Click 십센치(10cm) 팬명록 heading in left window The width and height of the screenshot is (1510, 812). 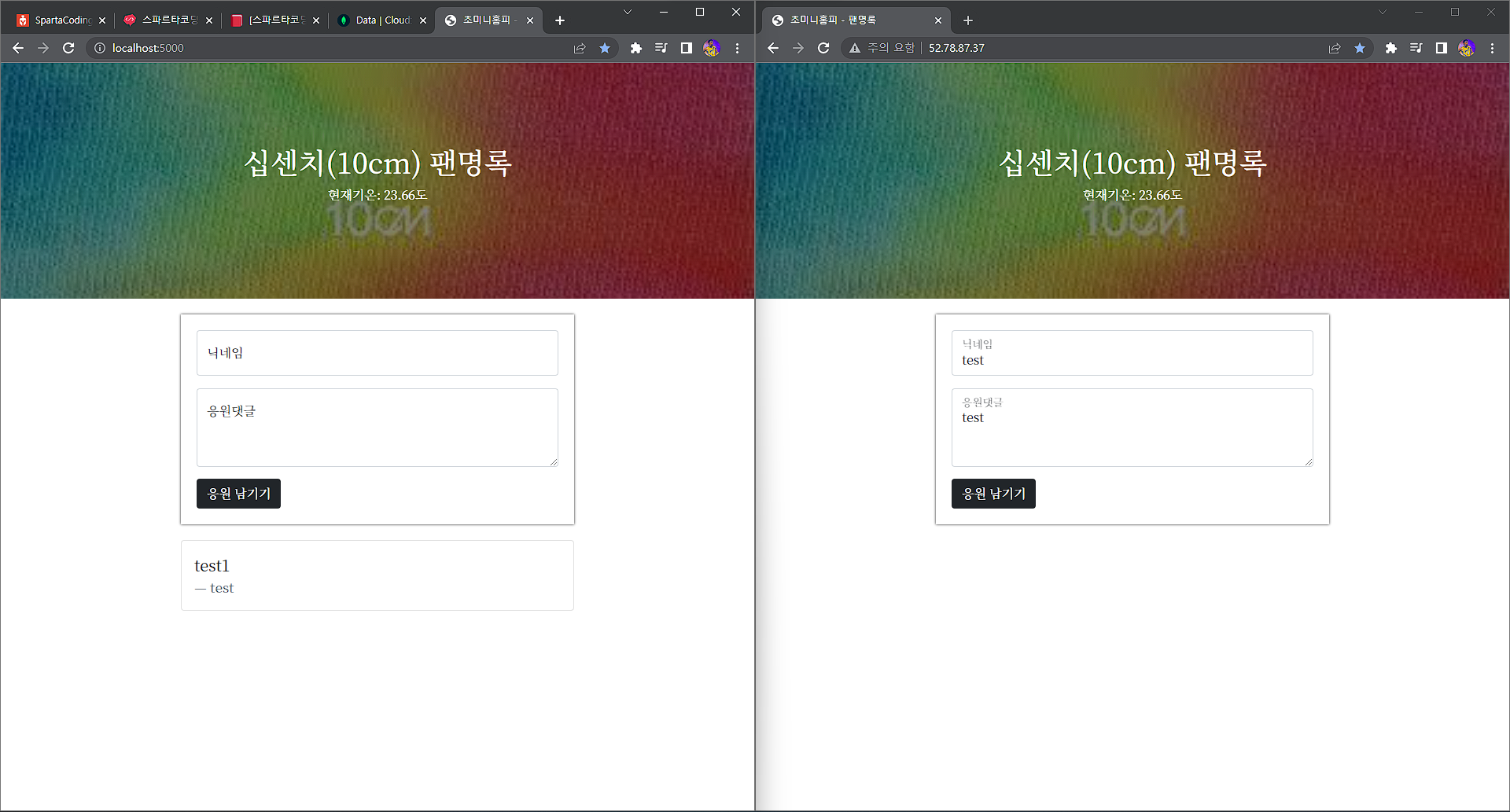(x=377, y=163)
